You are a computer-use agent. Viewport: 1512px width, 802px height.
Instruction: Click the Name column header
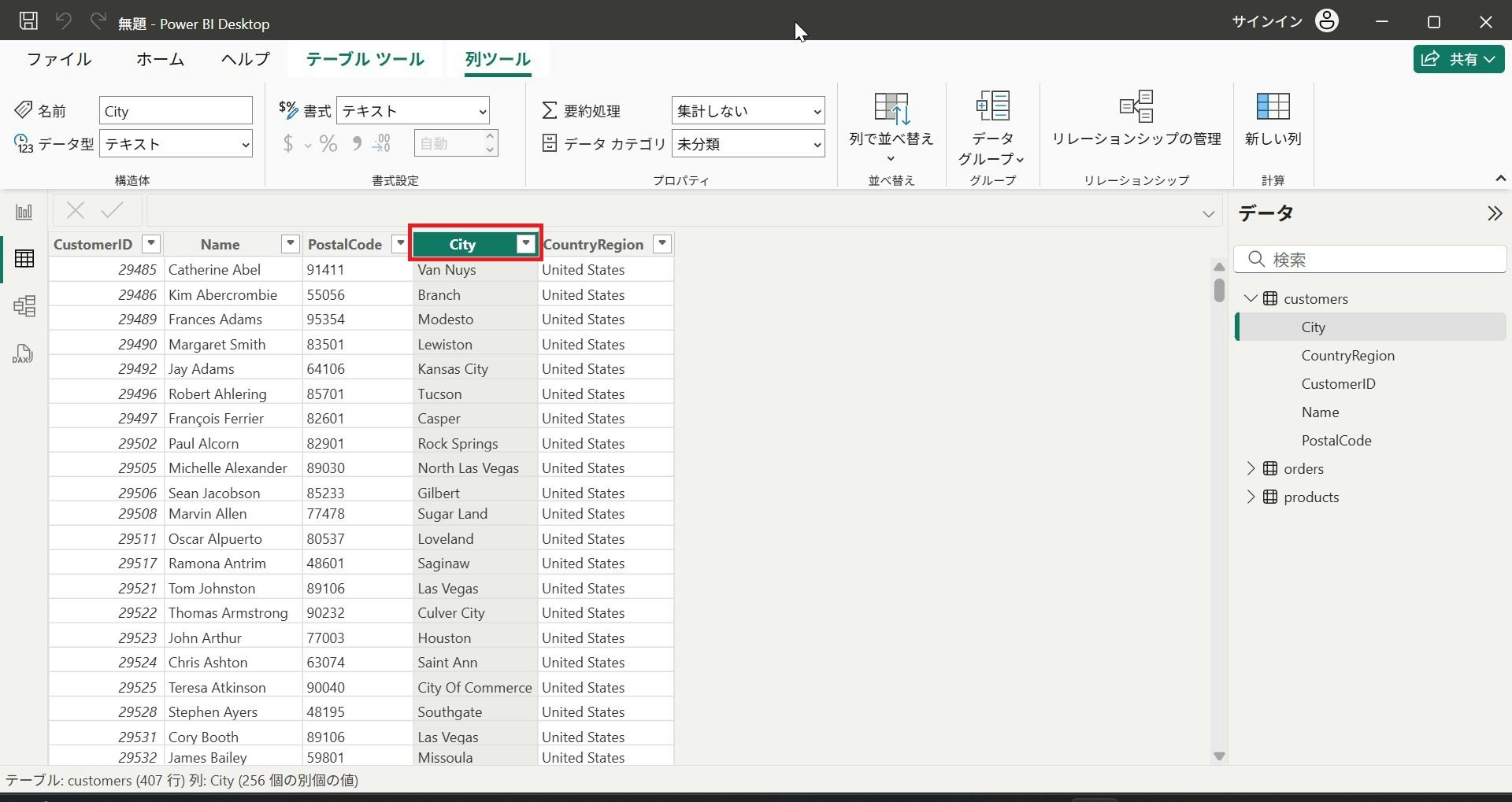click(220, 244)
